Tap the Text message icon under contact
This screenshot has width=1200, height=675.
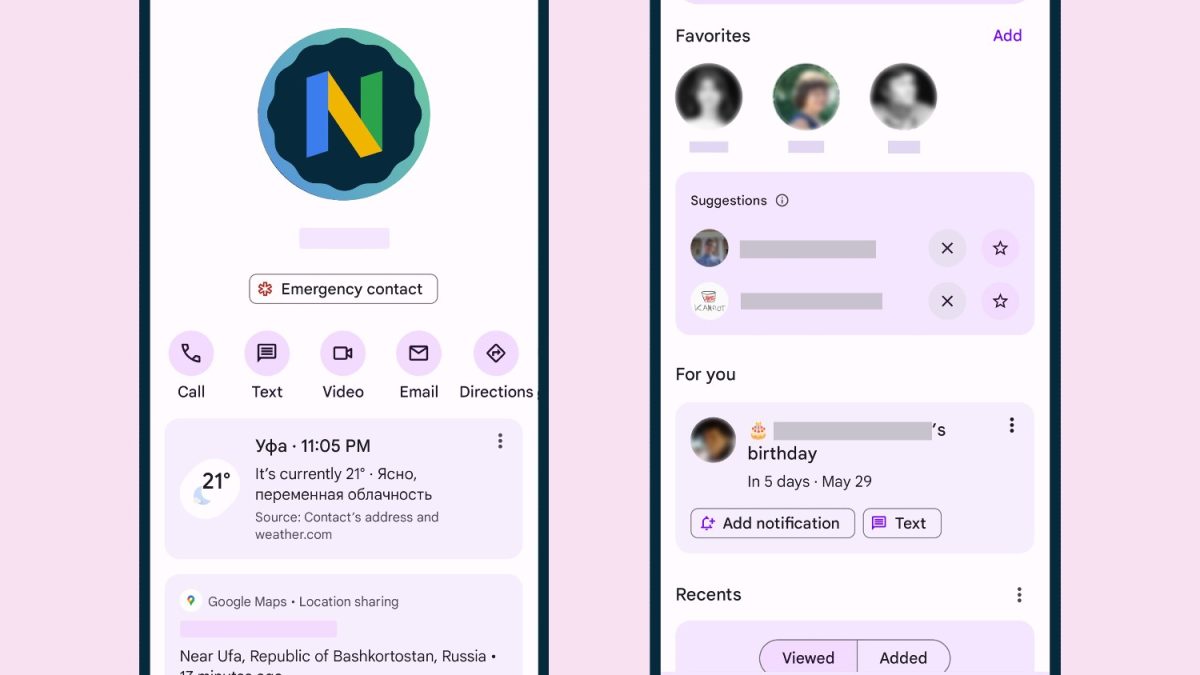click(x=267, y=353)
